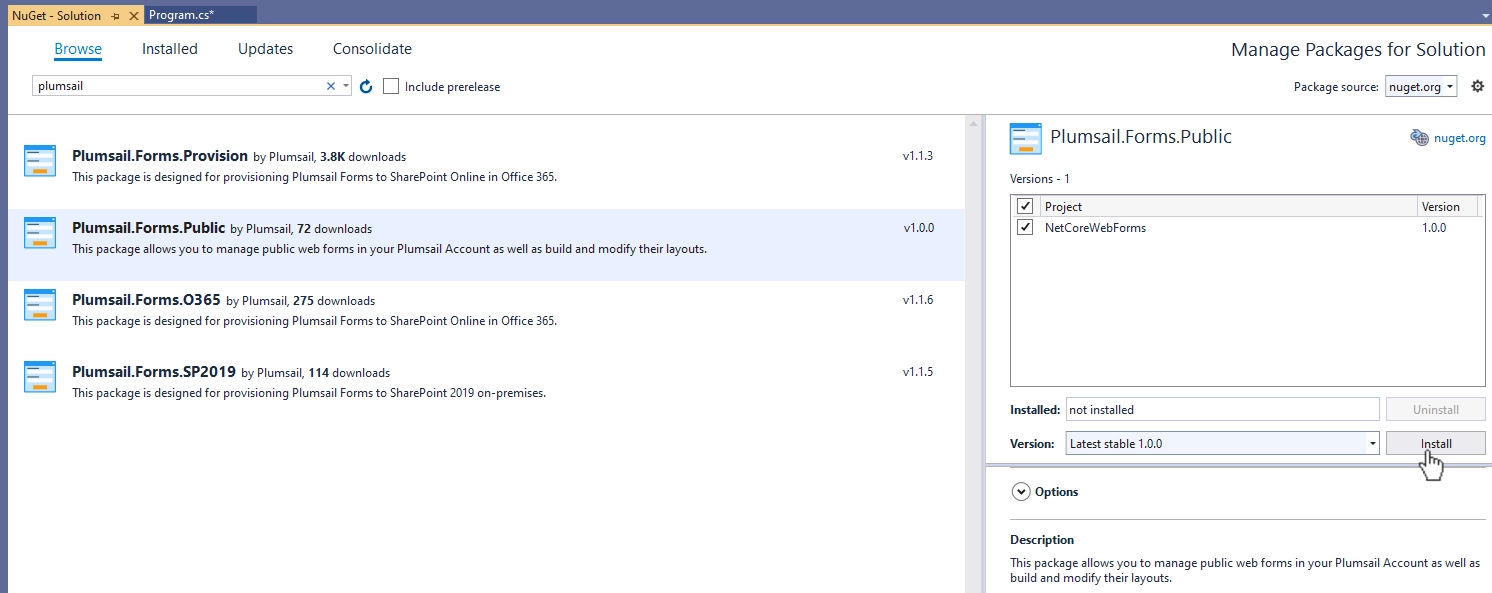Screen dimensions: 1492x593
Task: Select Plumsail.Forms.SP2019 package title
Action: point(154,372)
